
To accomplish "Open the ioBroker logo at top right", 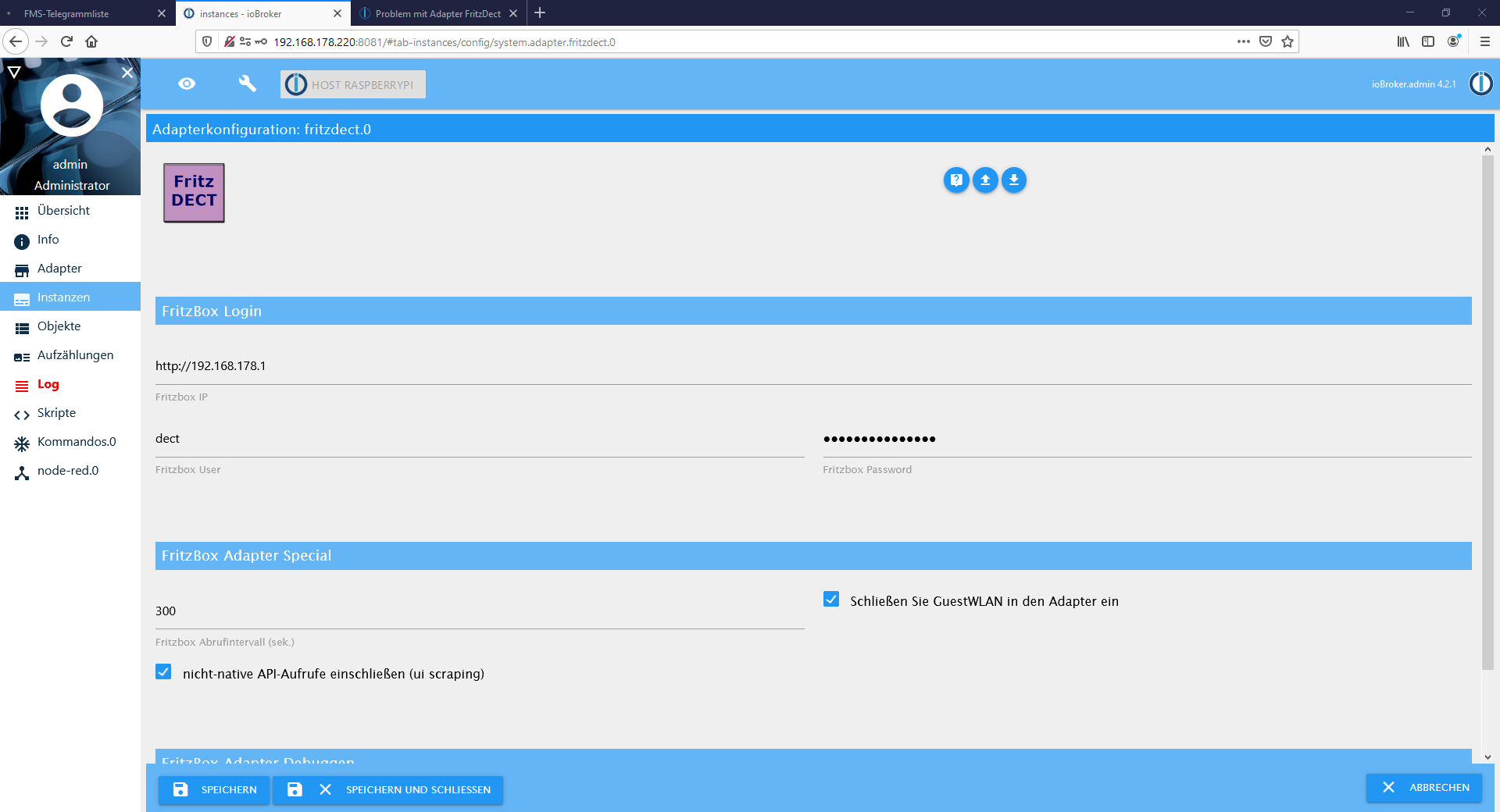I will tap(1480, 84).
